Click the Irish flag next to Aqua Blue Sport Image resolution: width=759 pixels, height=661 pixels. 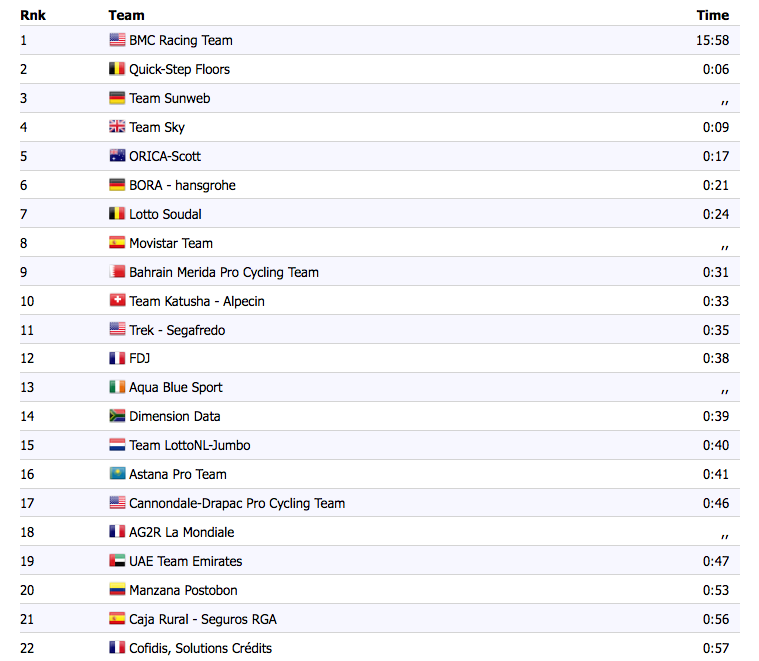(x=117, y=388)
